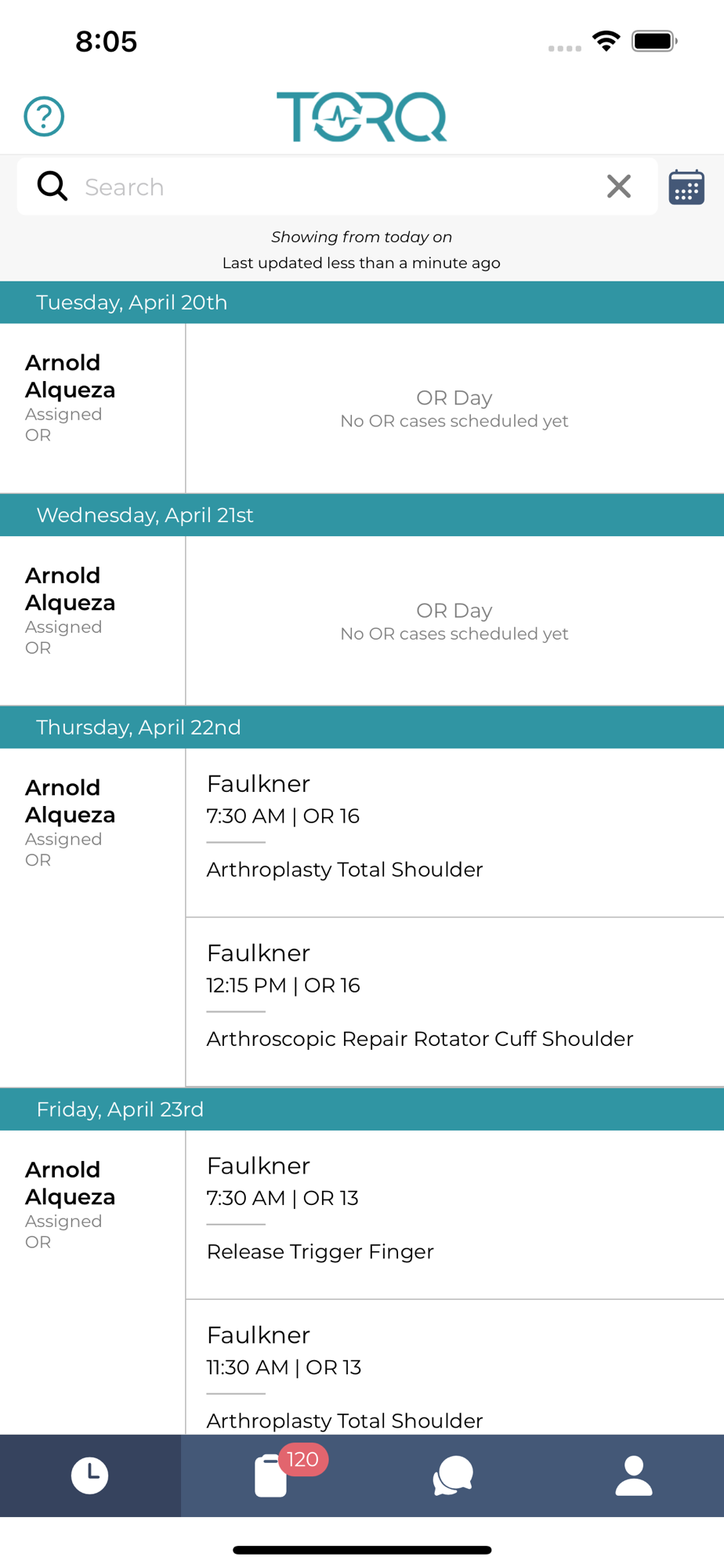Tap the magnifying glass search icon

tap(52, 187)
